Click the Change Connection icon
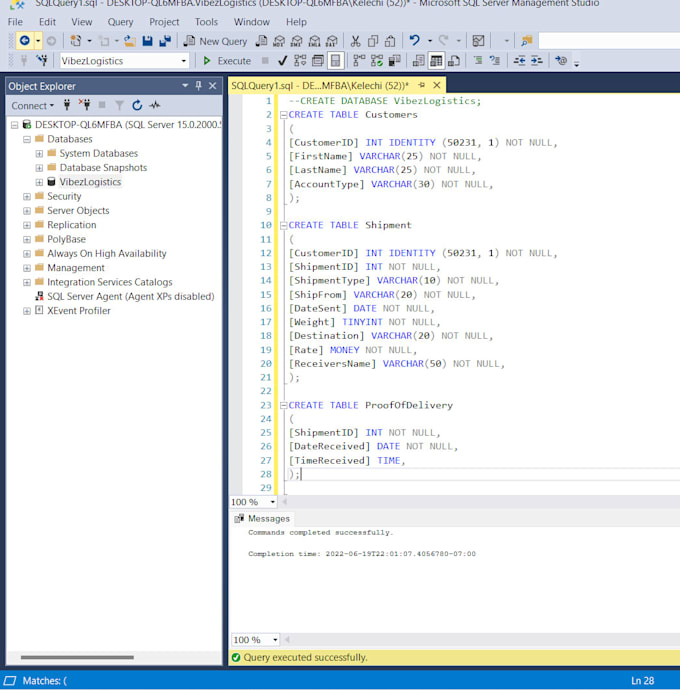 [x=42, y=60]
